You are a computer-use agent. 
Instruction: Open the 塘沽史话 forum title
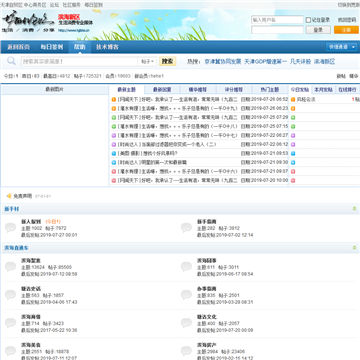click(x=31, y=289)
